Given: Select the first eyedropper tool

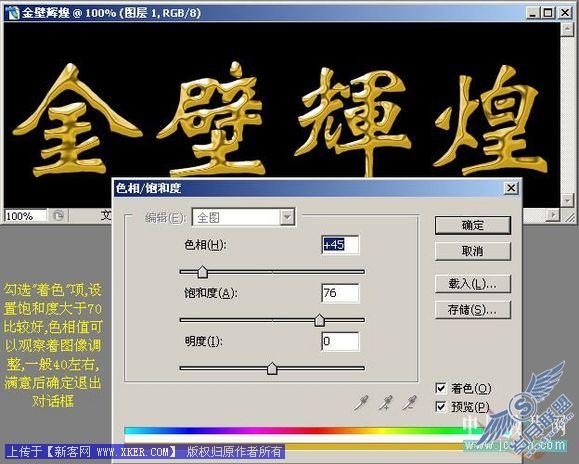Looking at the screenshot, I should [361, 403].
